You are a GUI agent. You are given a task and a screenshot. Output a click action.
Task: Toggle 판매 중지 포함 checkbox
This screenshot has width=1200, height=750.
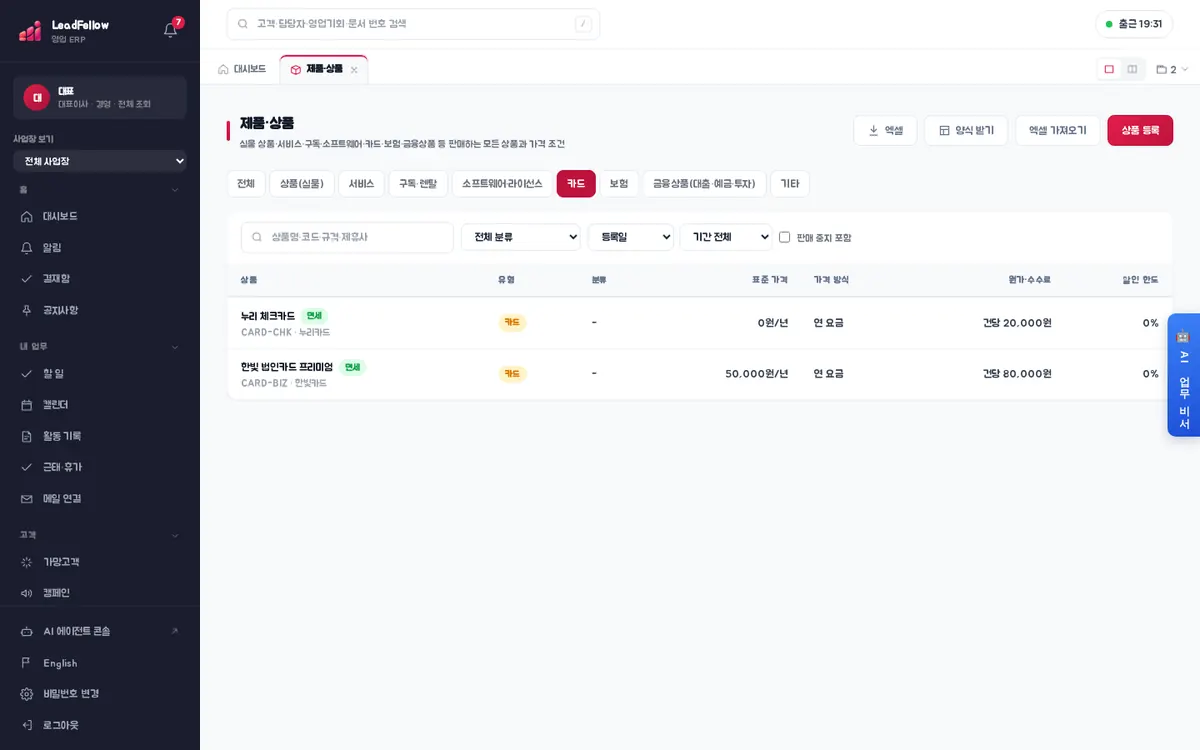click(785, 237)
